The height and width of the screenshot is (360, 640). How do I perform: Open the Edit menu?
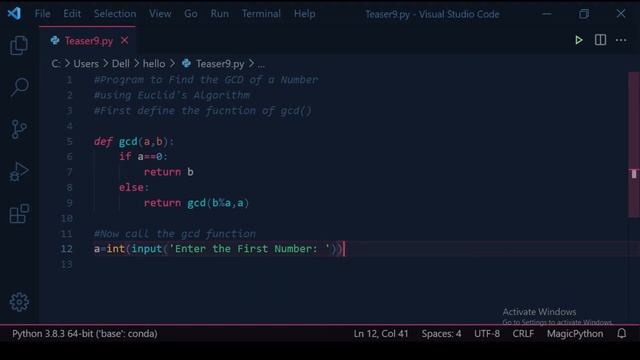point(72,14)
